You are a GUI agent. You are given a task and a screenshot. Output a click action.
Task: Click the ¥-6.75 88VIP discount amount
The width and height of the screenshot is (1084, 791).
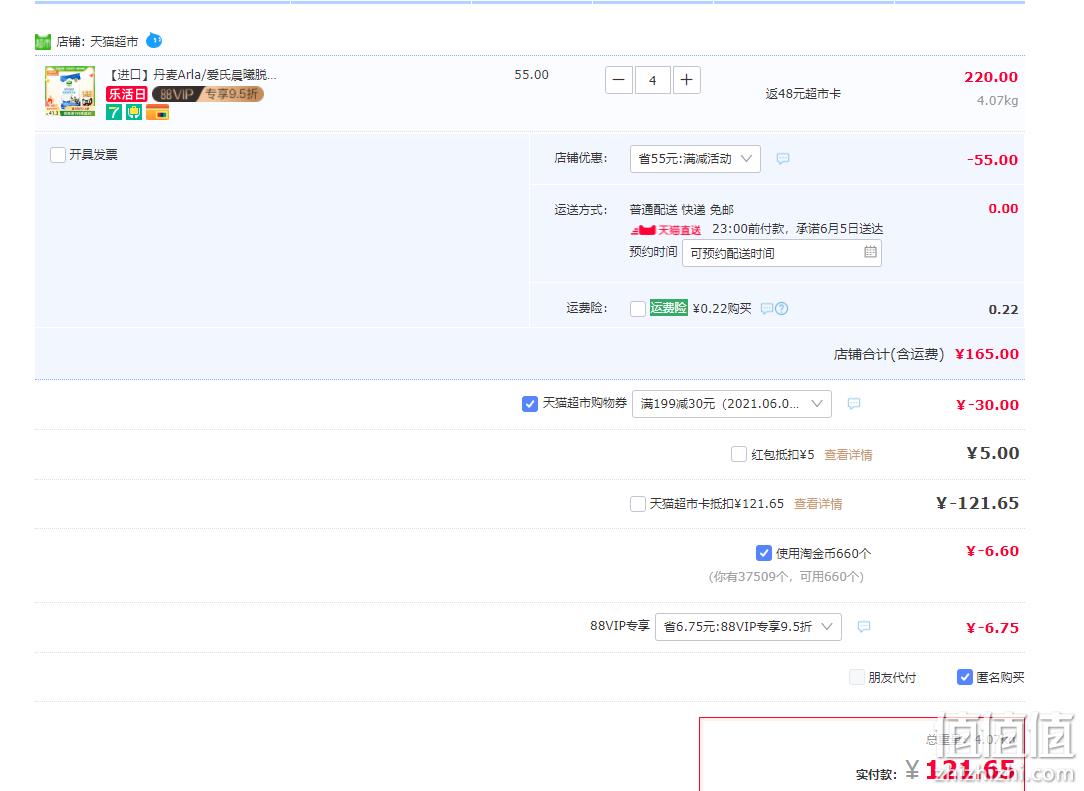(992, 628)
